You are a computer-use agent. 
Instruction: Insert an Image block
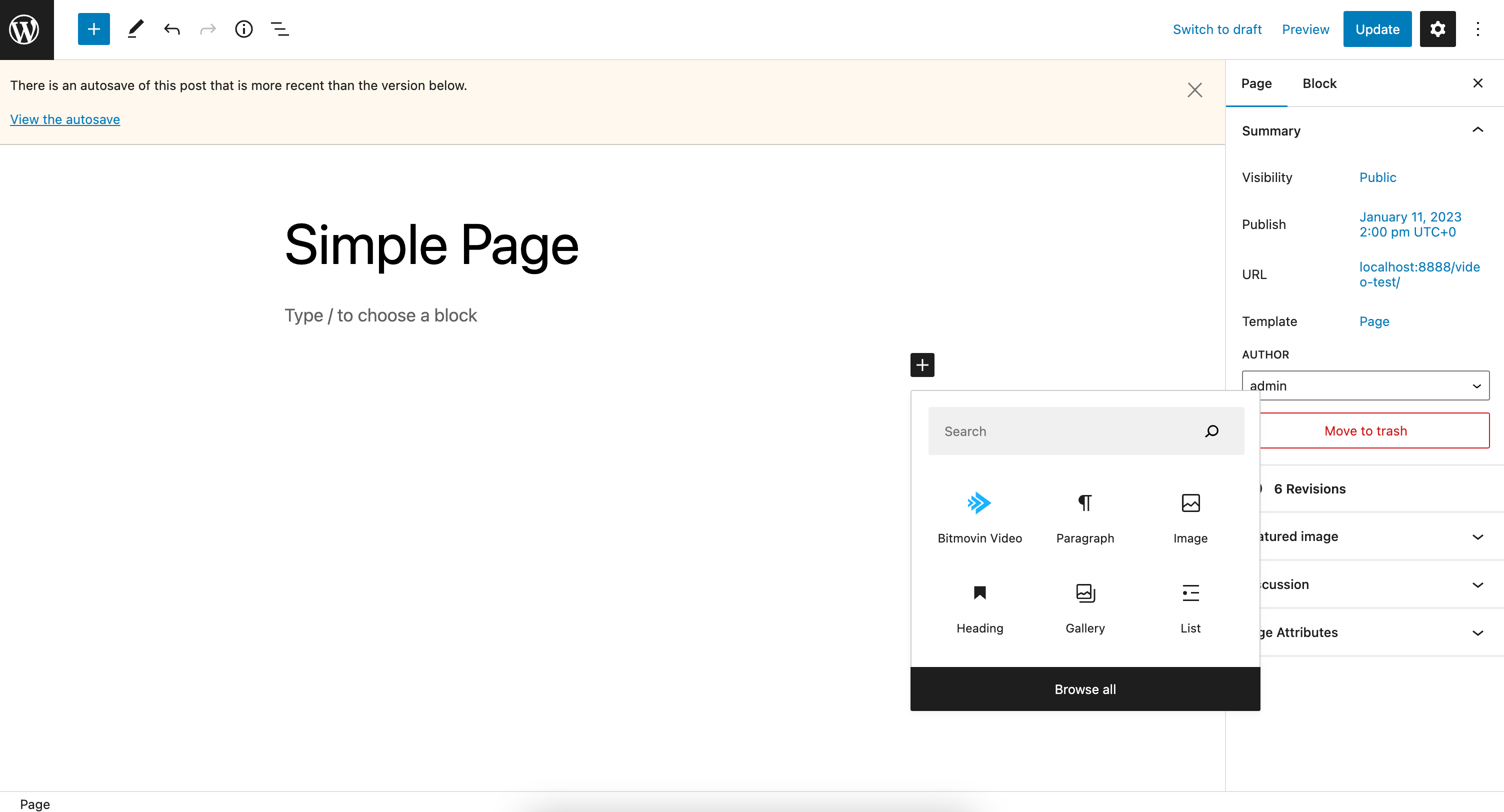(1190, 516)
